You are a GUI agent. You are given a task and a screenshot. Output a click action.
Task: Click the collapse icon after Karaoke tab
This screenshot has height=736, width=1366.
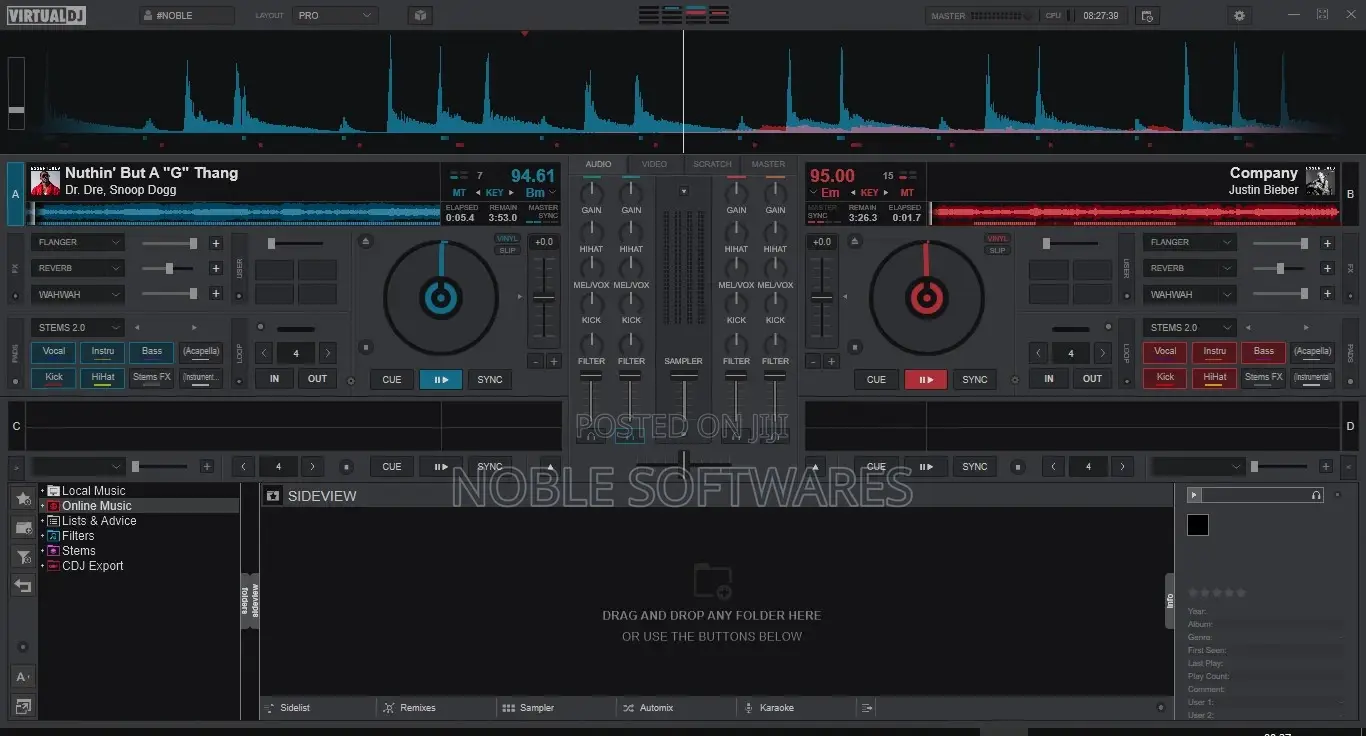(867, 707)
